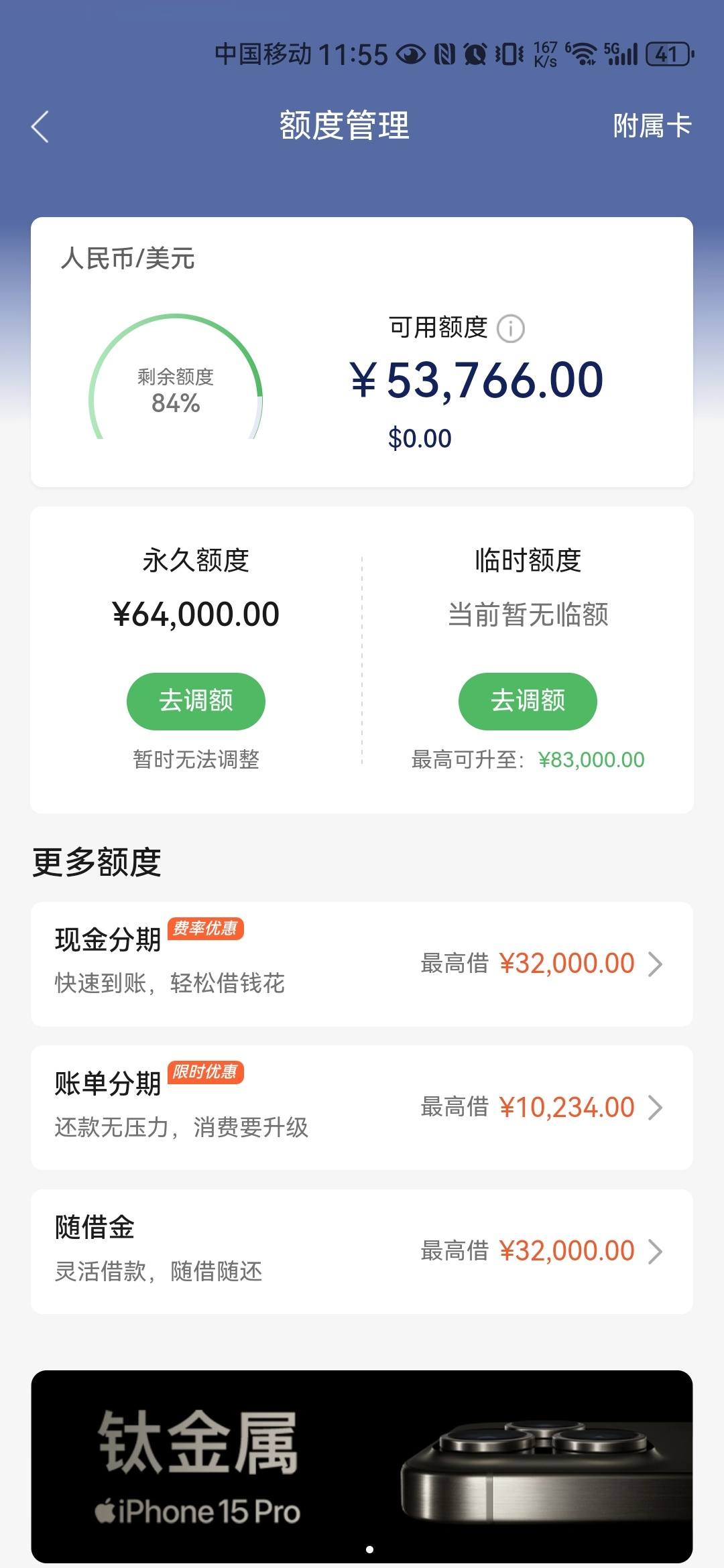The image size is (724, 1568).
Task: Click 去调额 under 临时额度
Action: click(528, 701)
